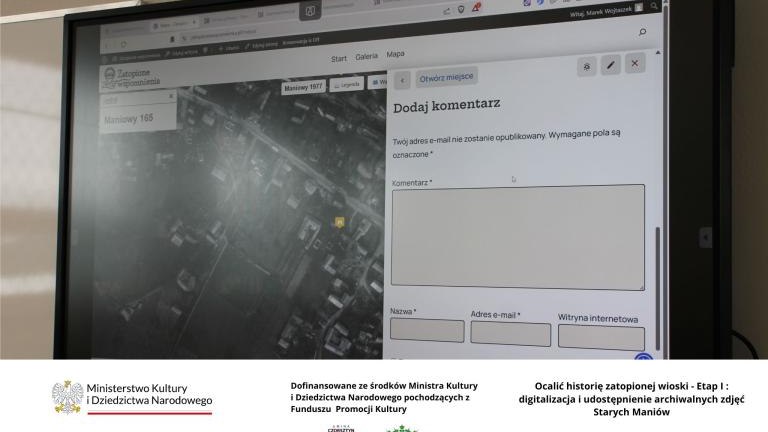Click the user avatar next to Witaj, Marek Wojtaszek
The height and width of the screenshot is (432, 768).
pos(639,8)
